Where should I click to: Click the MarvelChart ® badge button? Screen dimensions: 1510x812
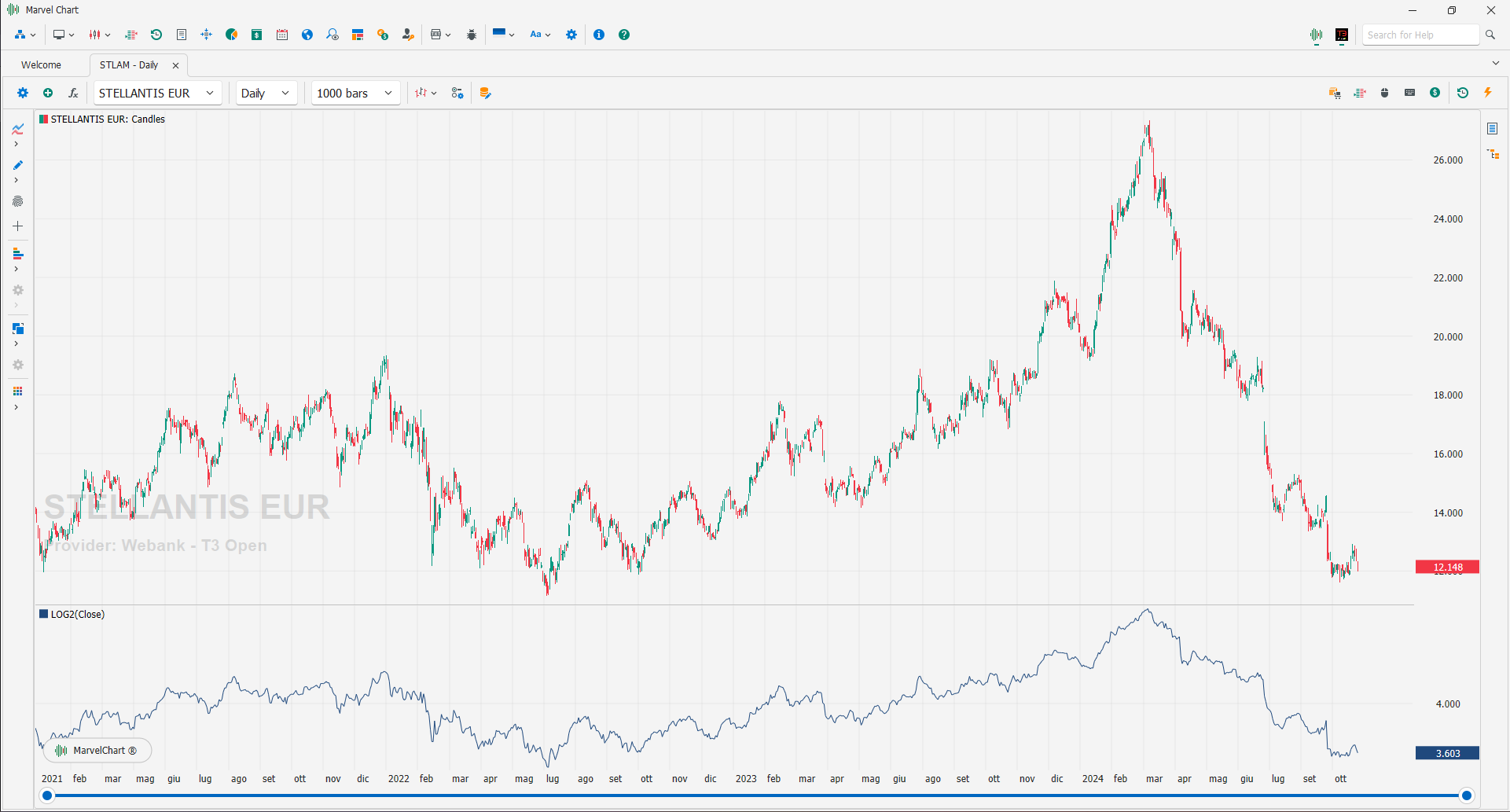(97, 751)
